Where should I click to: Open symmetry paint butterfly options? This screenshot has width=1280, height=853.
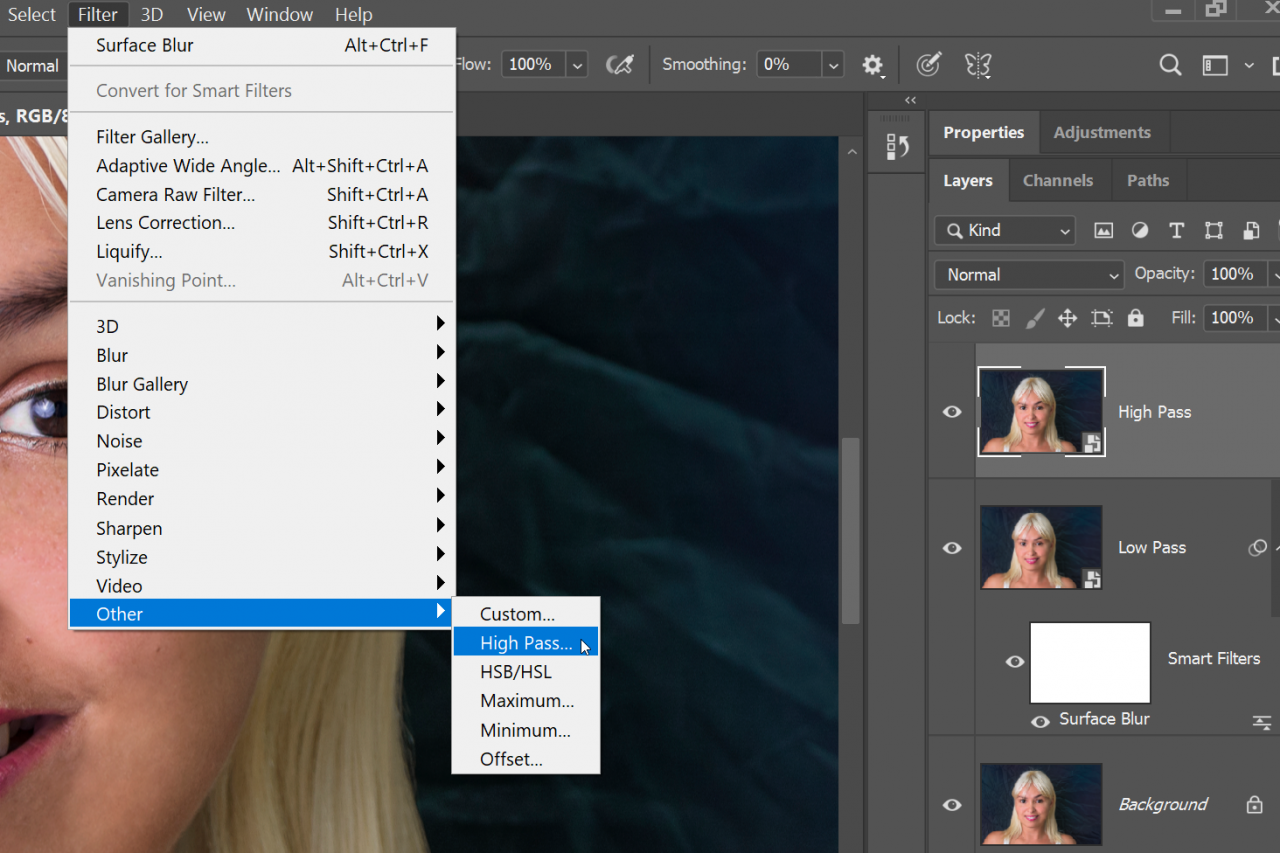978,65
